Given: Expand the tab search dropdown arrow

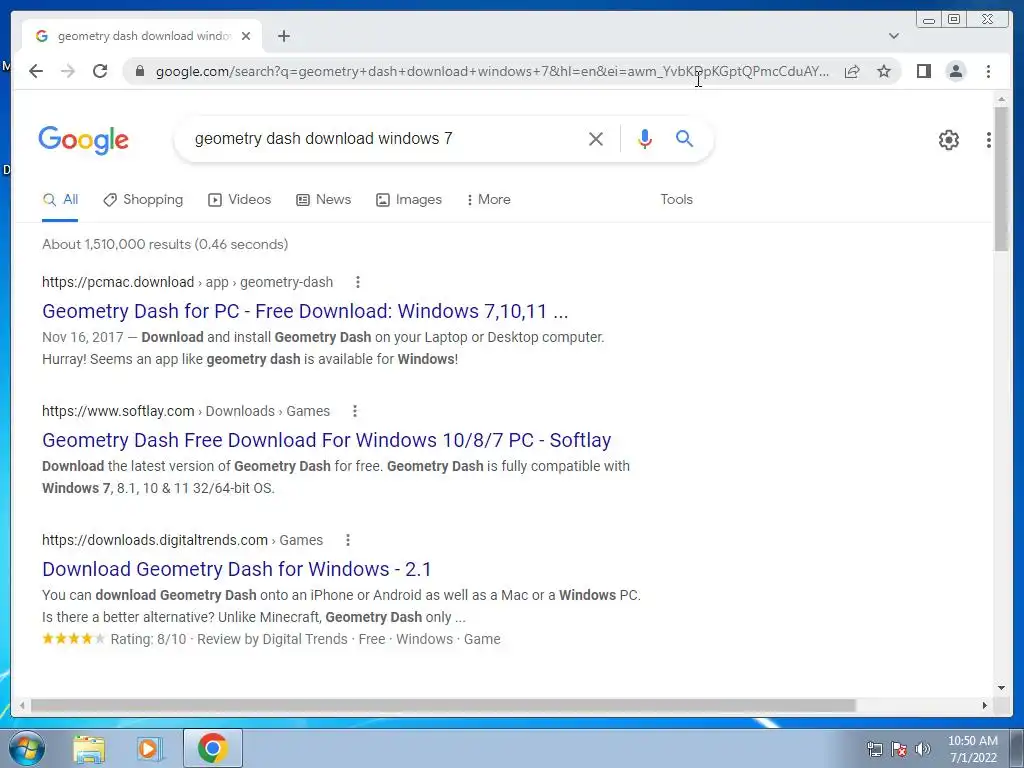Looking at the screenshot, I should coord(893,36).
